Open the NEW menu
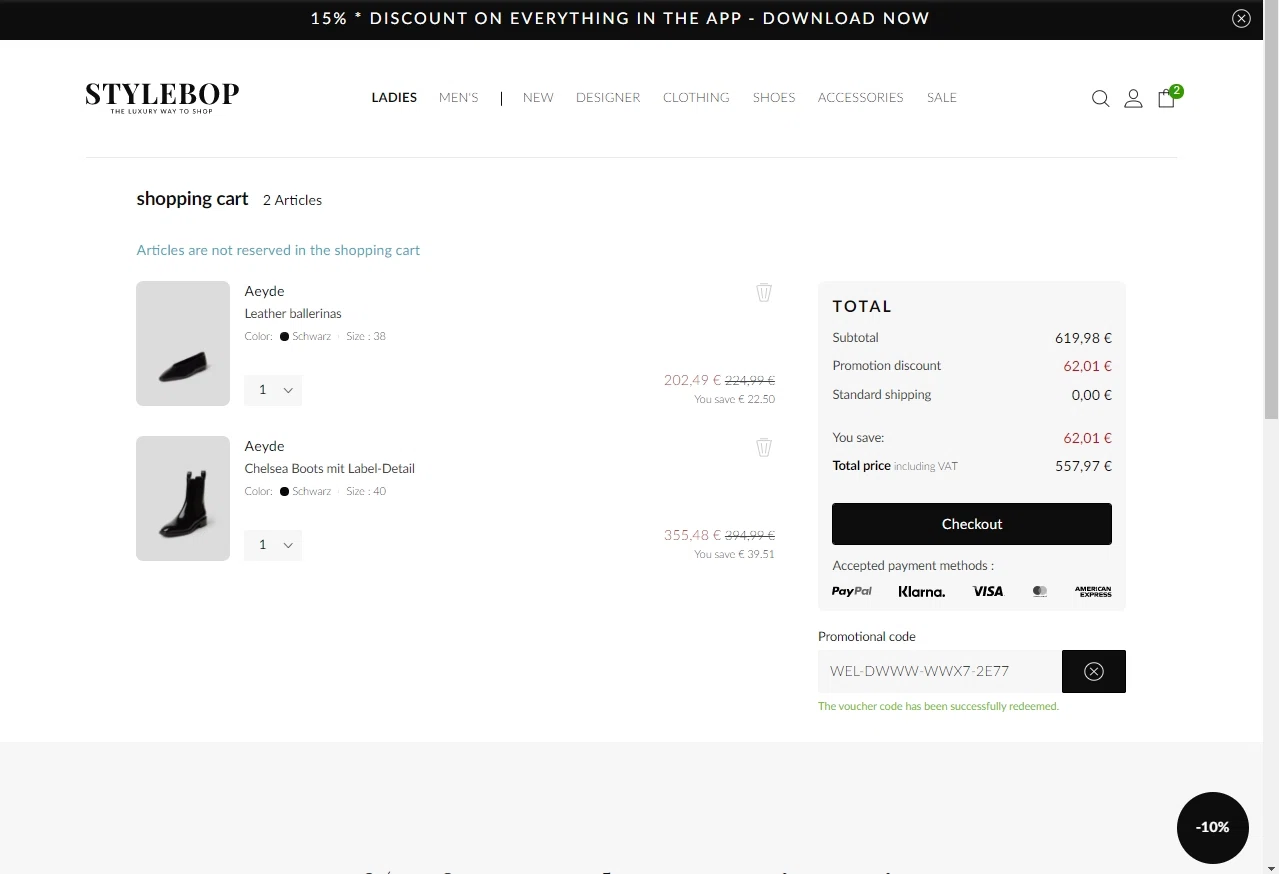 (x=538, y=97)
